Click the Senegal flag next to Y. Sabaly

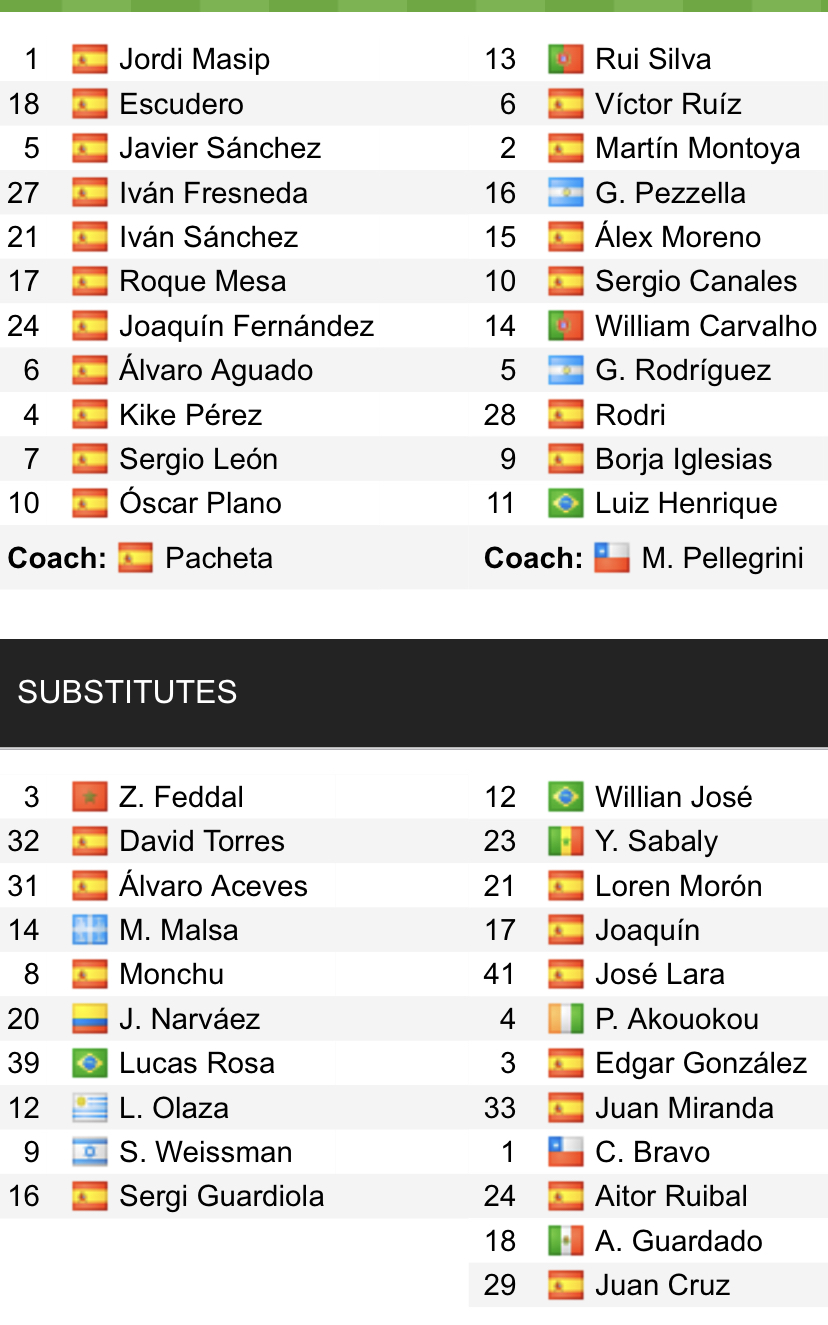[x=566, y=841]
